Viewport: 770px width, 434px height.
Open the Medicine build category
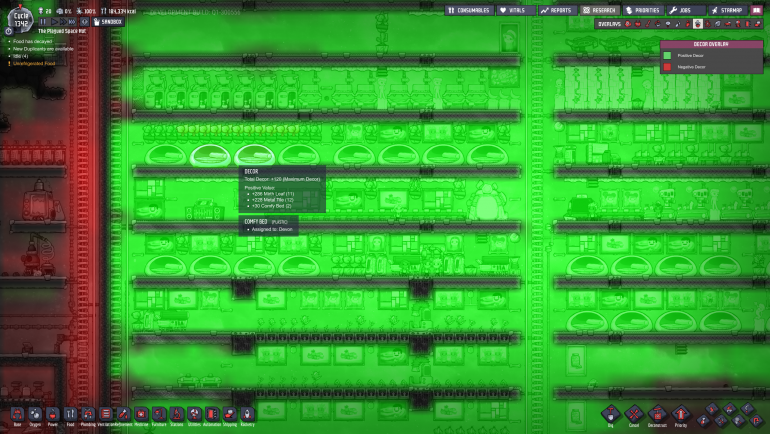(141, 414)
